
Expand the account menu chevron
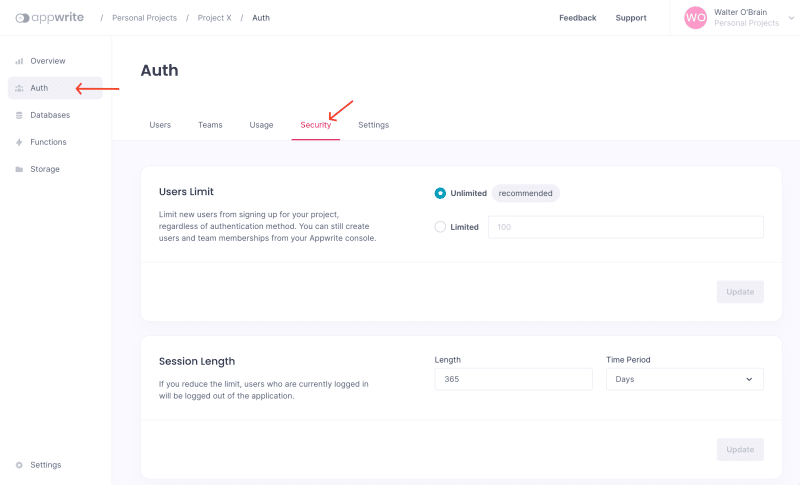[x=791, y=18]
